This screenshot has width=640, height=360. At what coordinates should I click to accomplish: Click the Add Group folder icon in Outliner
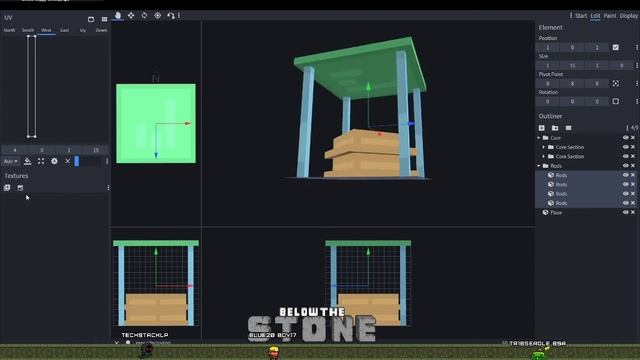(x=555, y=128)
